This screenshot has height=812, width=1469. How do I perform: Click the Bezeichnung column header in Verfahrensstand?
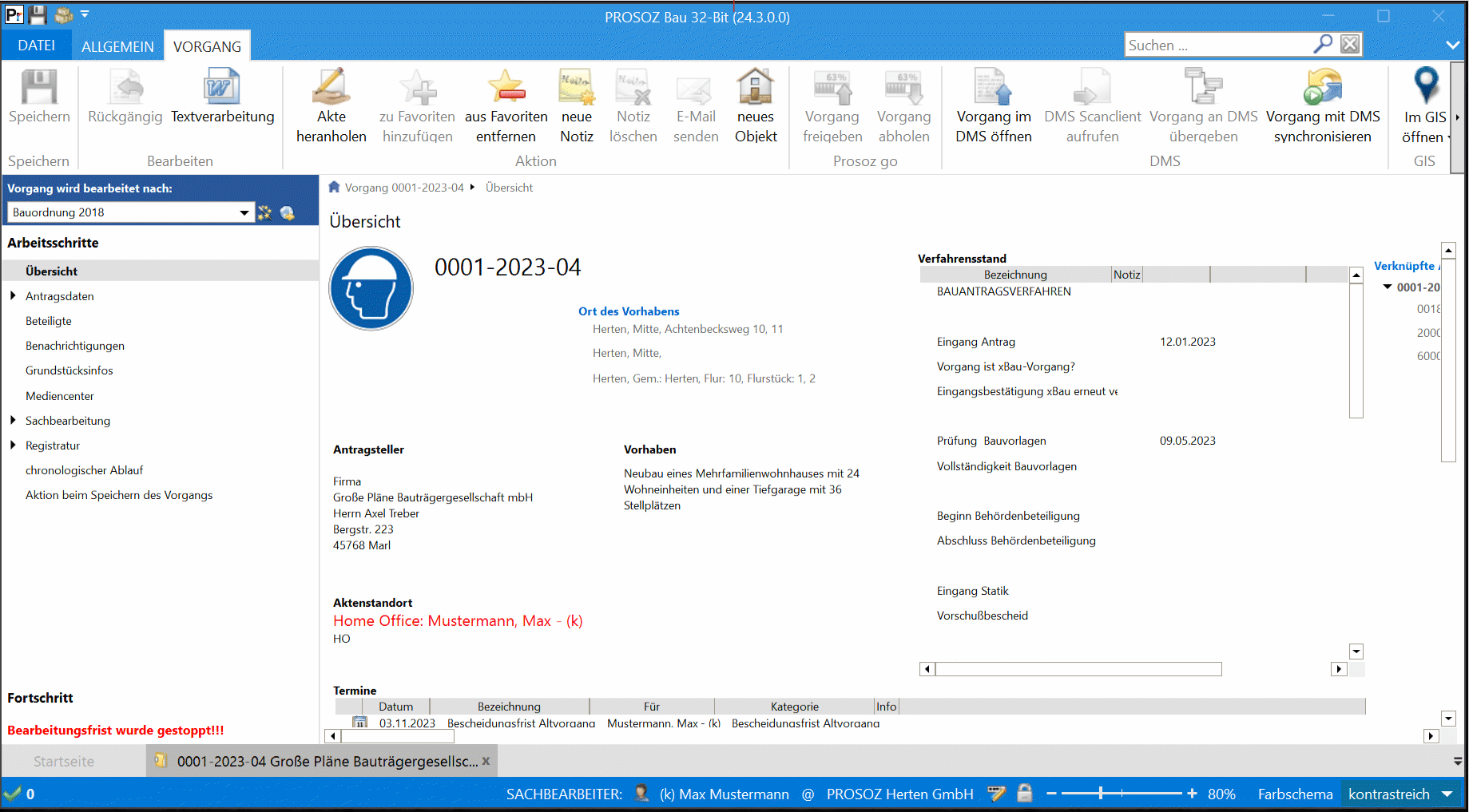tap(1015, 274)
